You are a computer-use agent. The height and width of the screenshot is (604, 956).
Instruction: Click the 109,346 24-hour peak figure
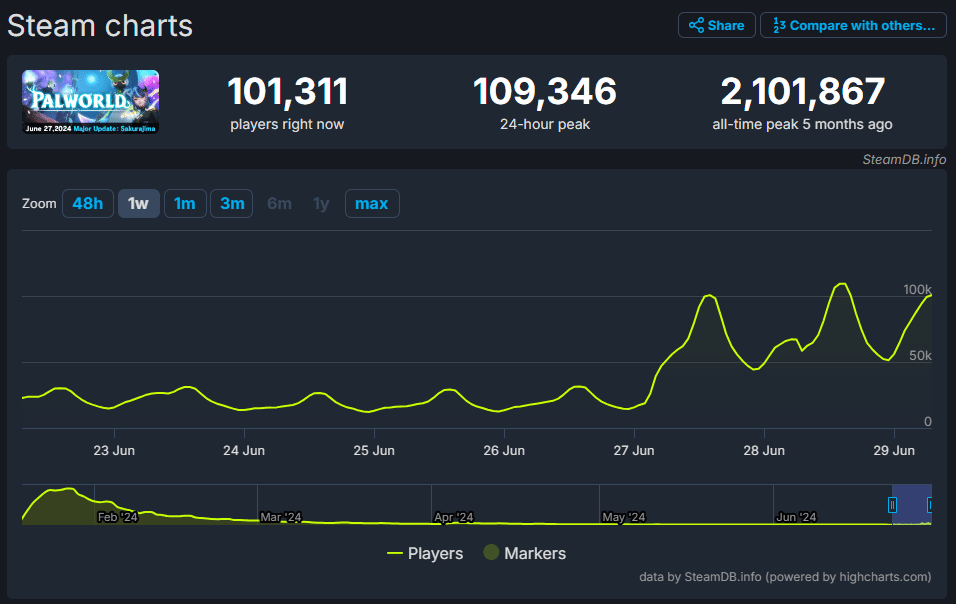[544, 91]
